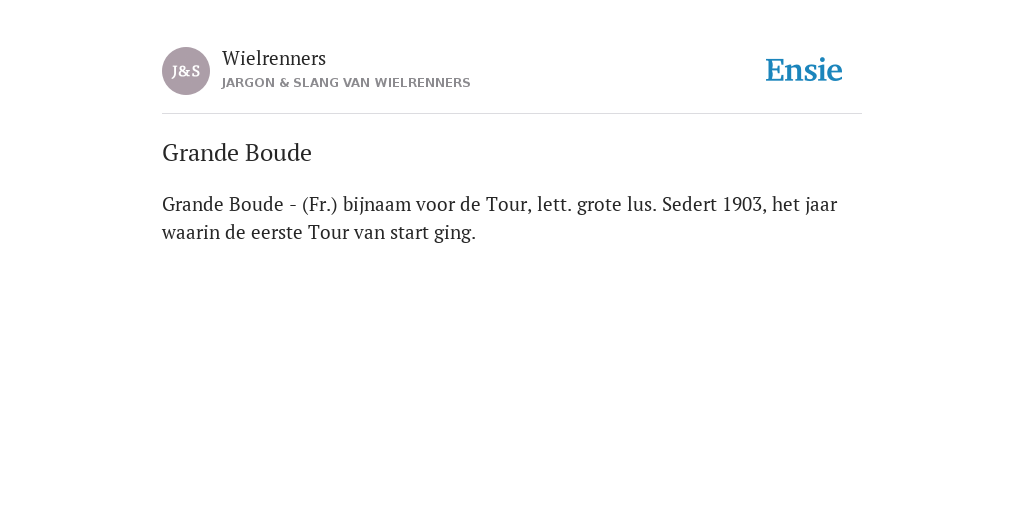Click the words het jaar in the first line
This screenshot has height=512, width=1024.
pos(805,205)
